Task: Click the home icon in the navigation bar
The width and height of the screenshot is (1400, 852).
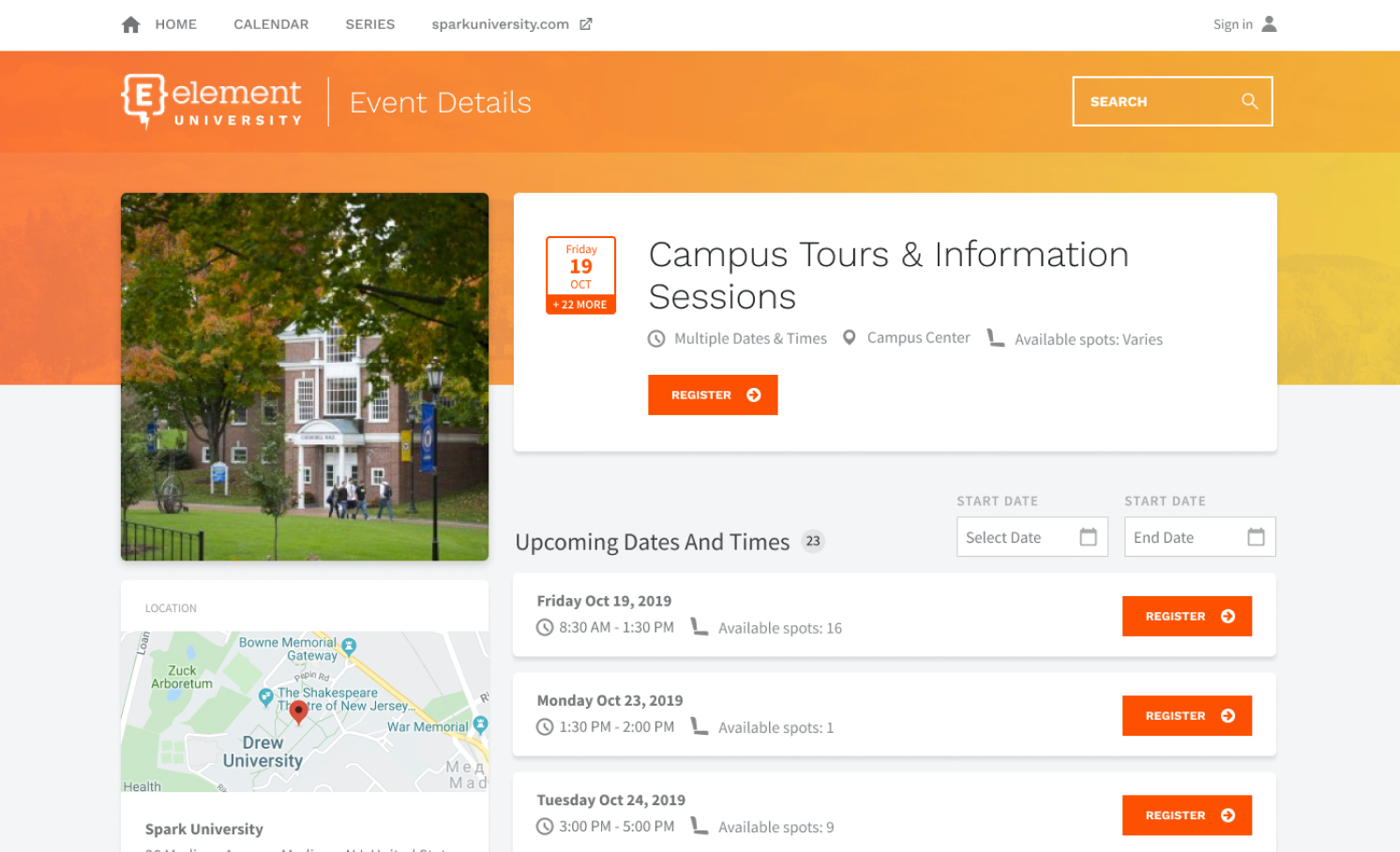Action: (130, 23)
